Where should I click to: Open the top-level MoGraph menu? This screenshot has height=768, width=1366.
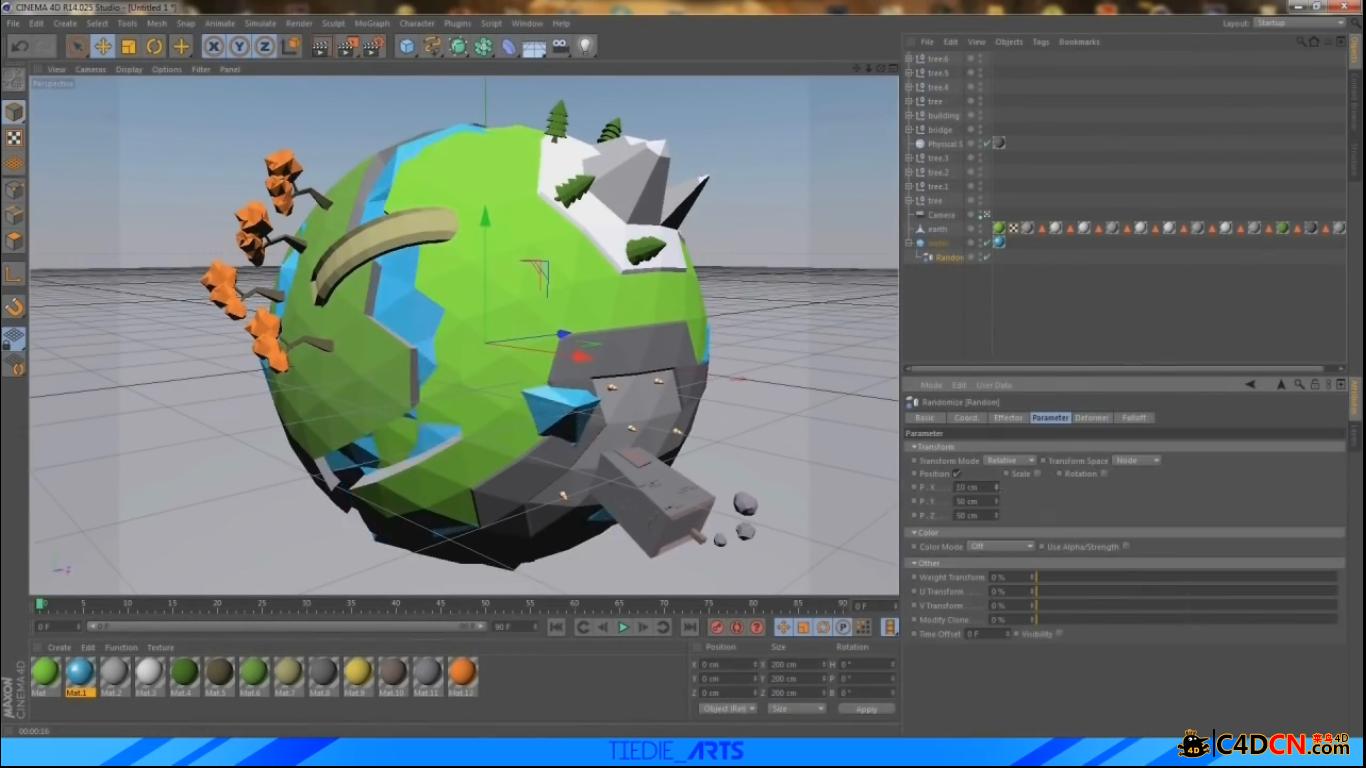coord(372,23)
